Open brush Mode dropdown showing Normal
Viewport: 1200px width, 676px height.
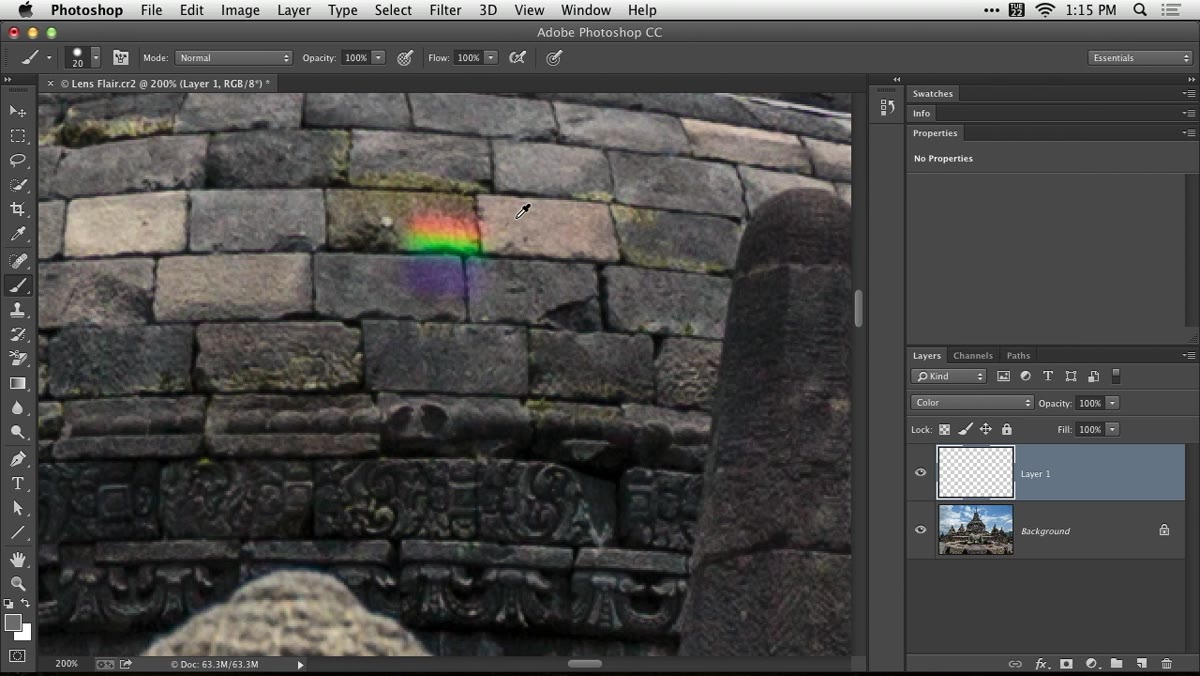[233, 58]
